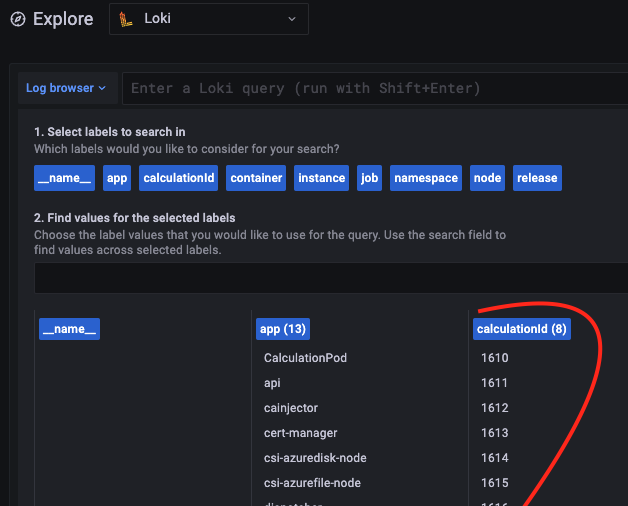628x506 pixels.
Task: Select the api app value
Action: [x=272, y=383]
